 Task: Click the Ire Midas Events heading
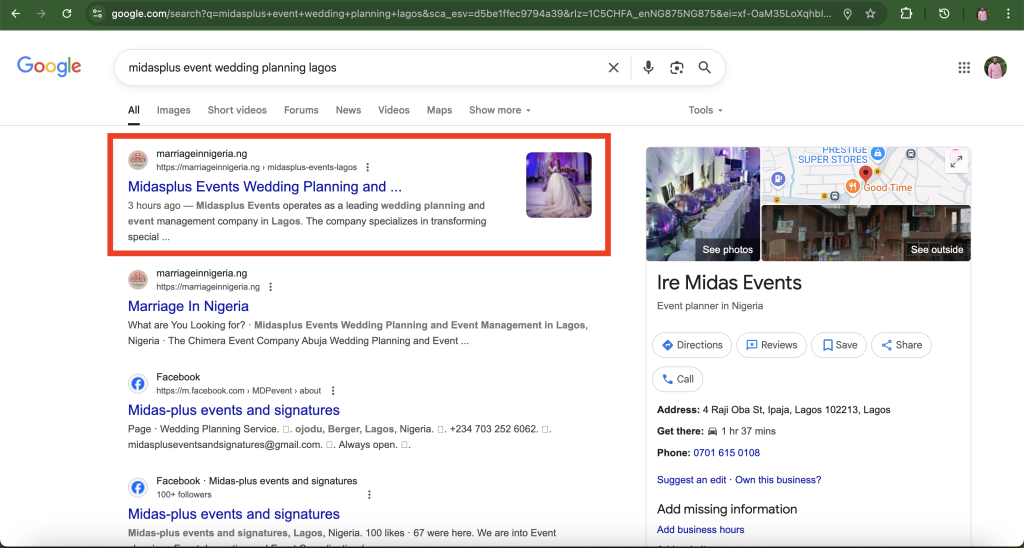pyautogui.click(x=729, y=283)
